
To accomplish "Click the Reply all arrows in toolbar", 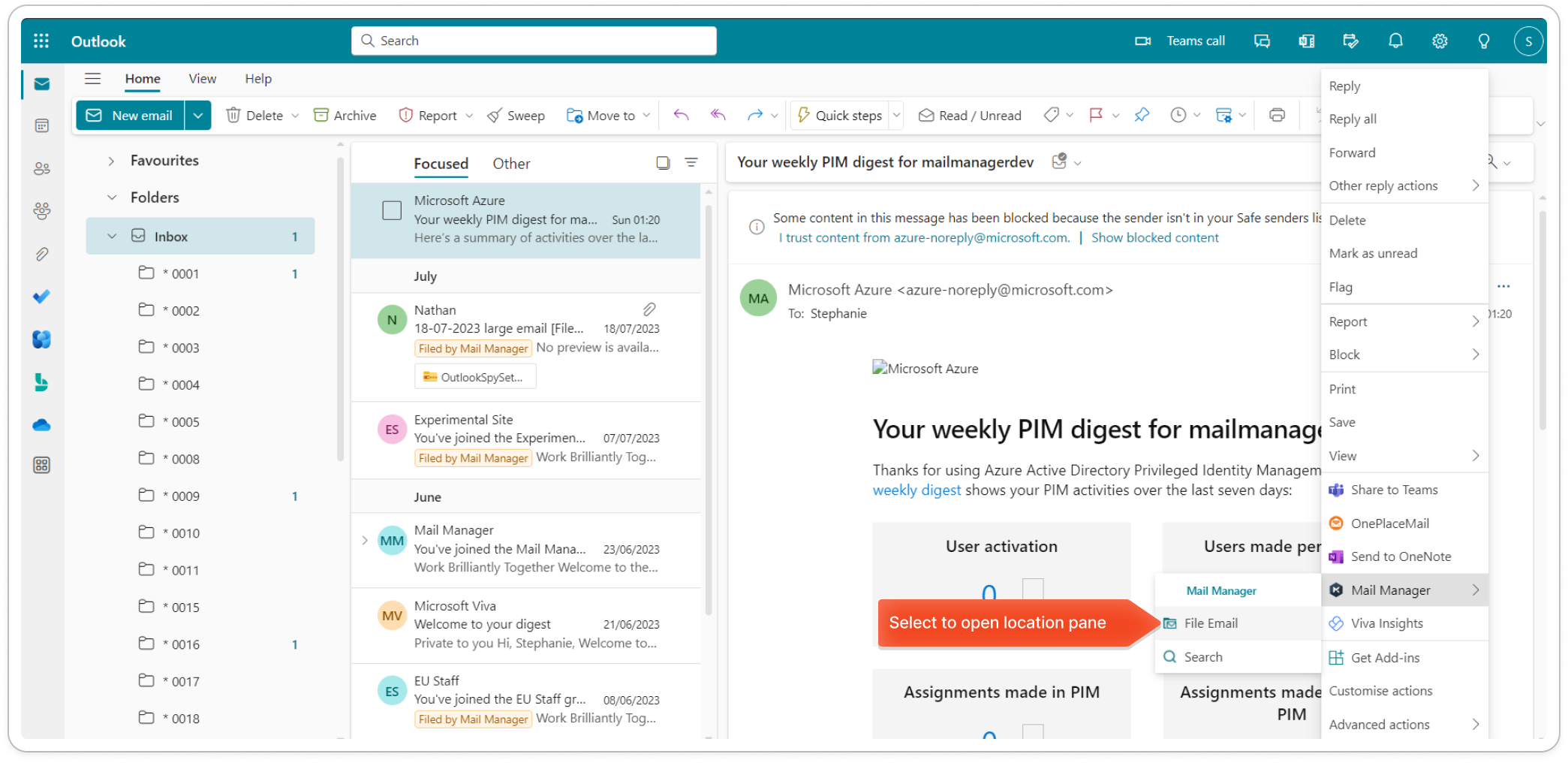I will tap(718, 115).
